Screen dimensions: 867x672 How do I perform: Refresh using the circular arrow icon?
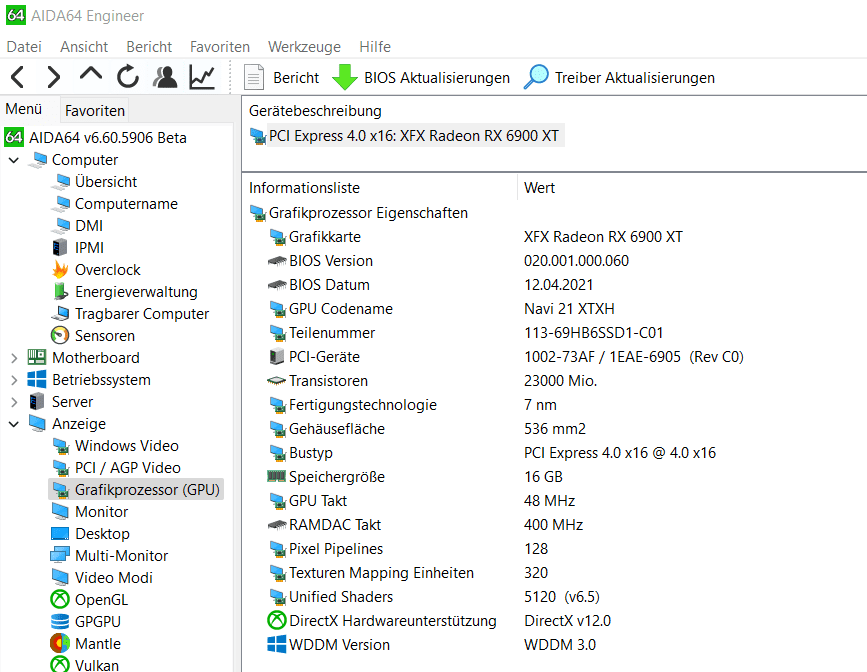point(128,77)
